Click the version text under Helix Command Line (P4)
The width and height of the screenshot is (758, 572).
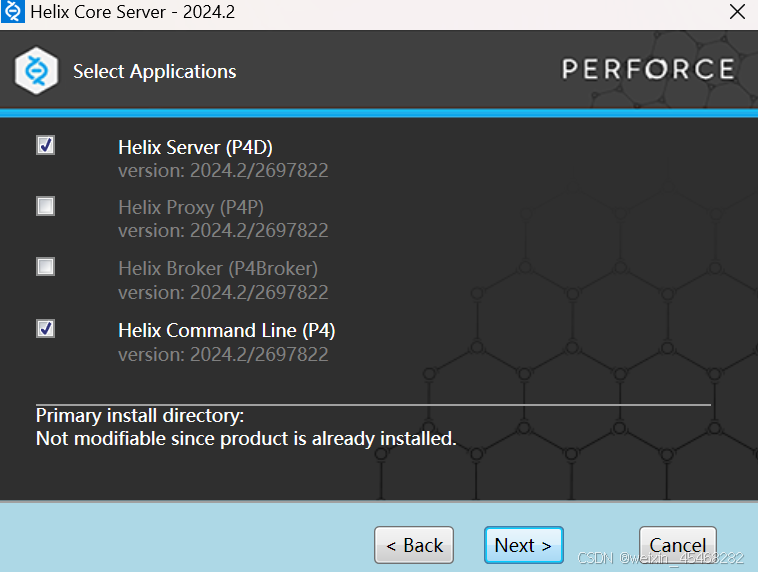coord(223,355)
